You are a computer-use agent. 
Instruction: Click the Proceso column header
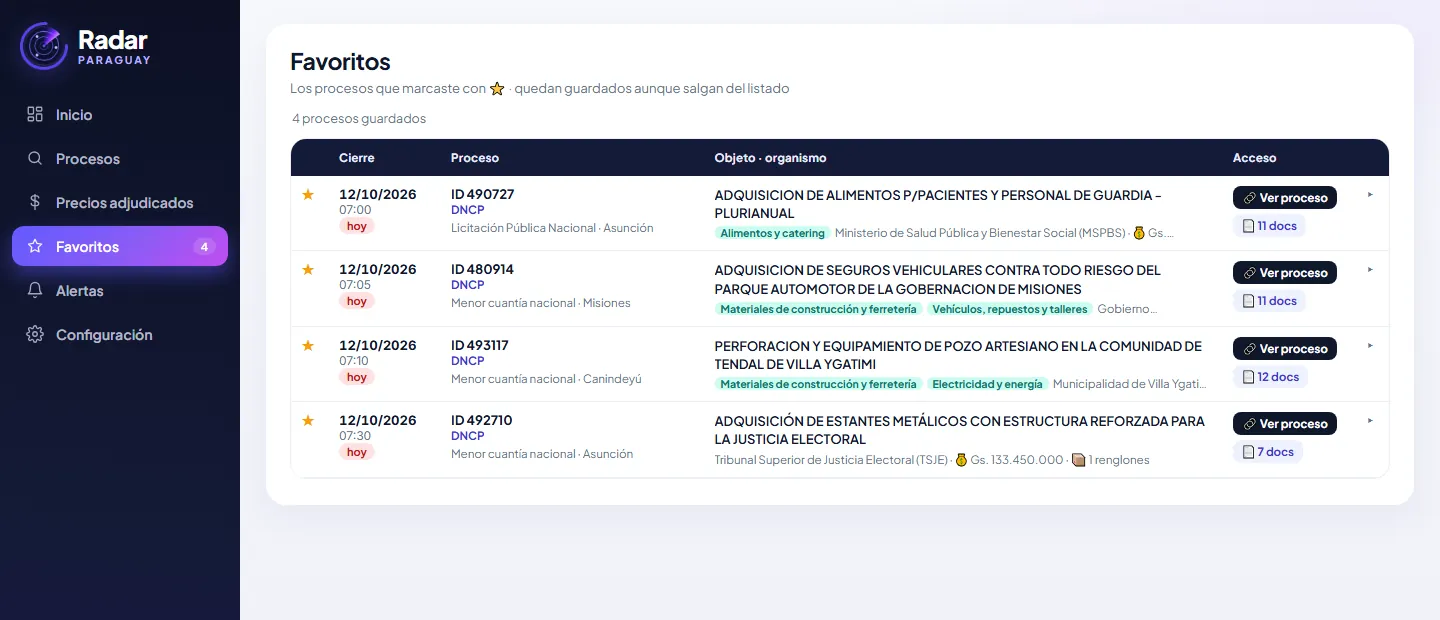[475, 158]
